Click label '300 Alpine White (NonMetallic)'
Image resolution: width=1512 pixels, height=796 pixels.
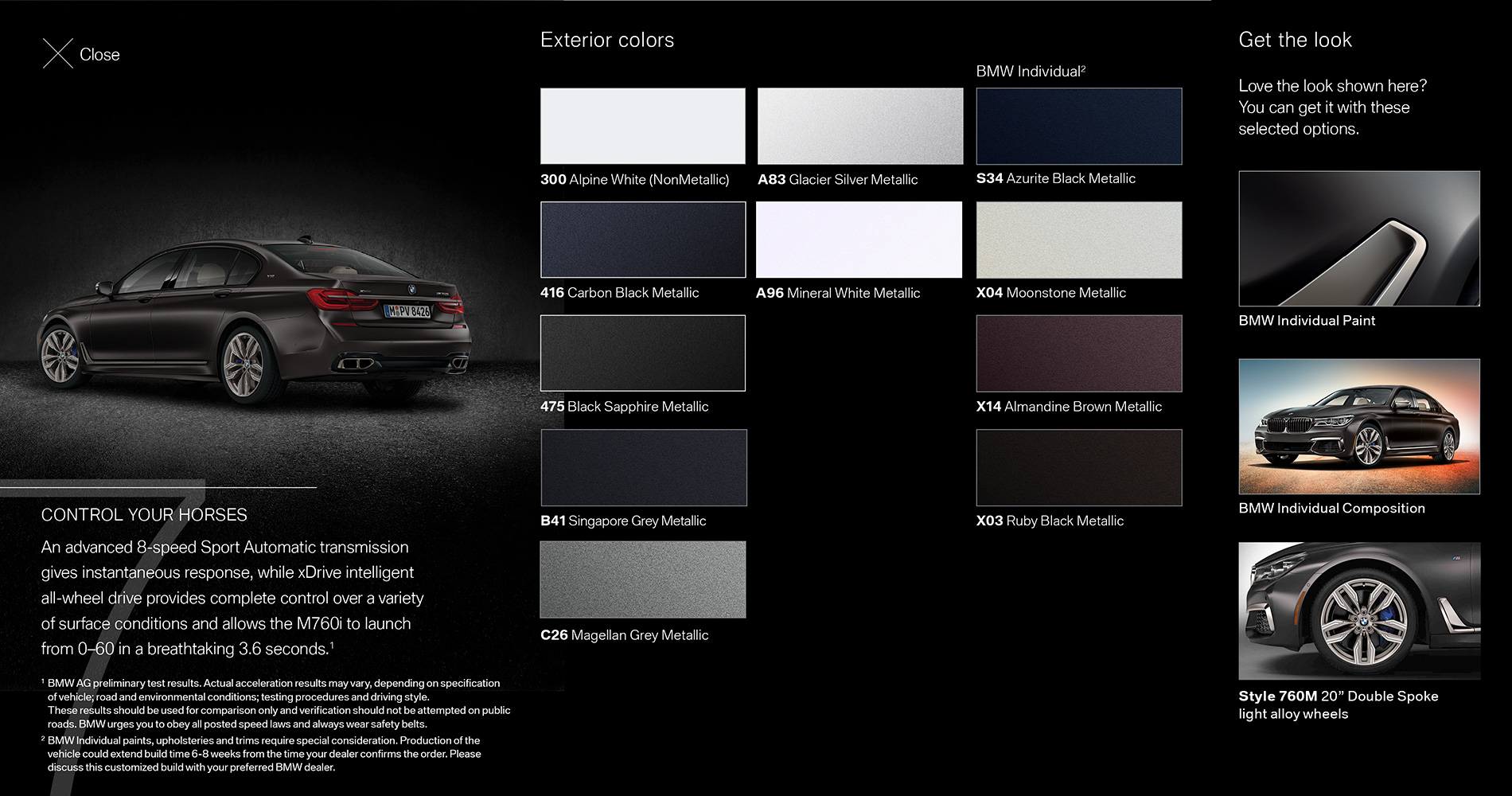pos(634,180)
